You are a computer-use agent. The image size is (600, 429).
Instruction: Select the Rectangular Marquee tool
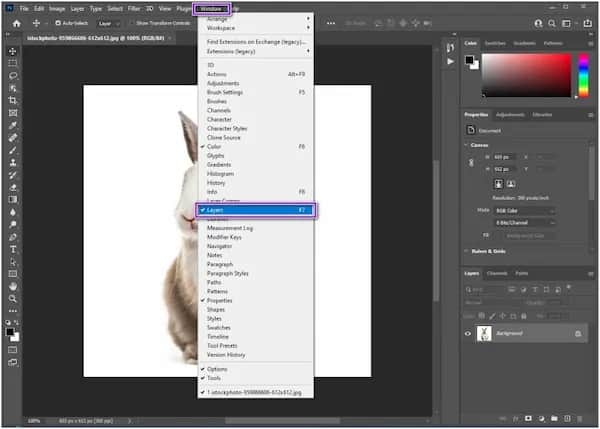[x=13, y=63]
